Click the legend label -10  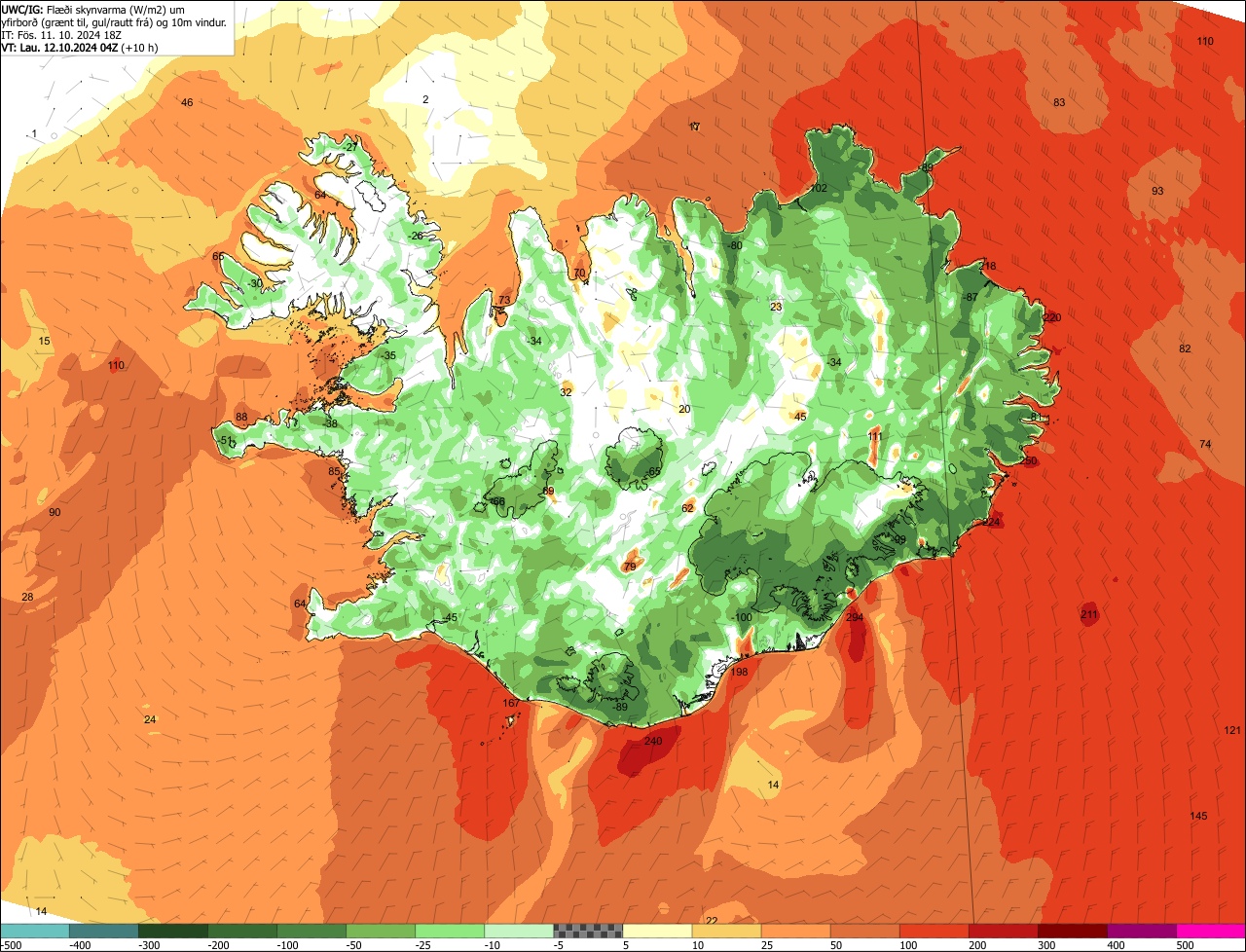click(x=494, y=945)
